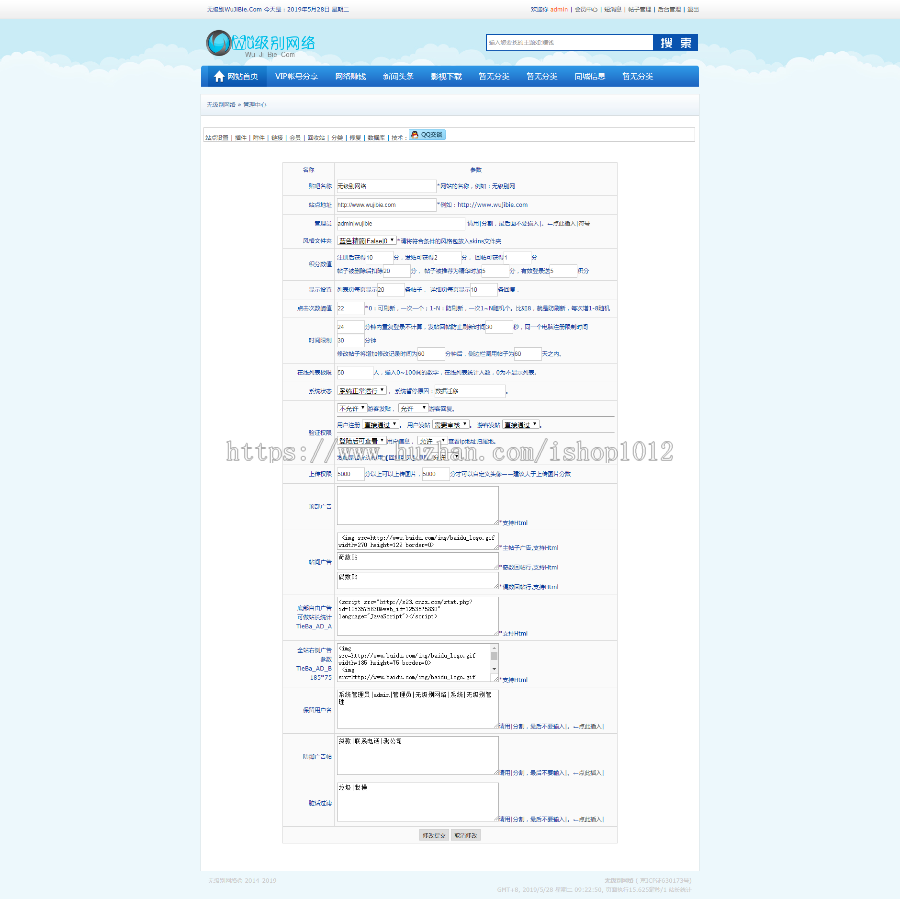Open the 同城信息 nav item
900x899 pixels.
(589, 76)
